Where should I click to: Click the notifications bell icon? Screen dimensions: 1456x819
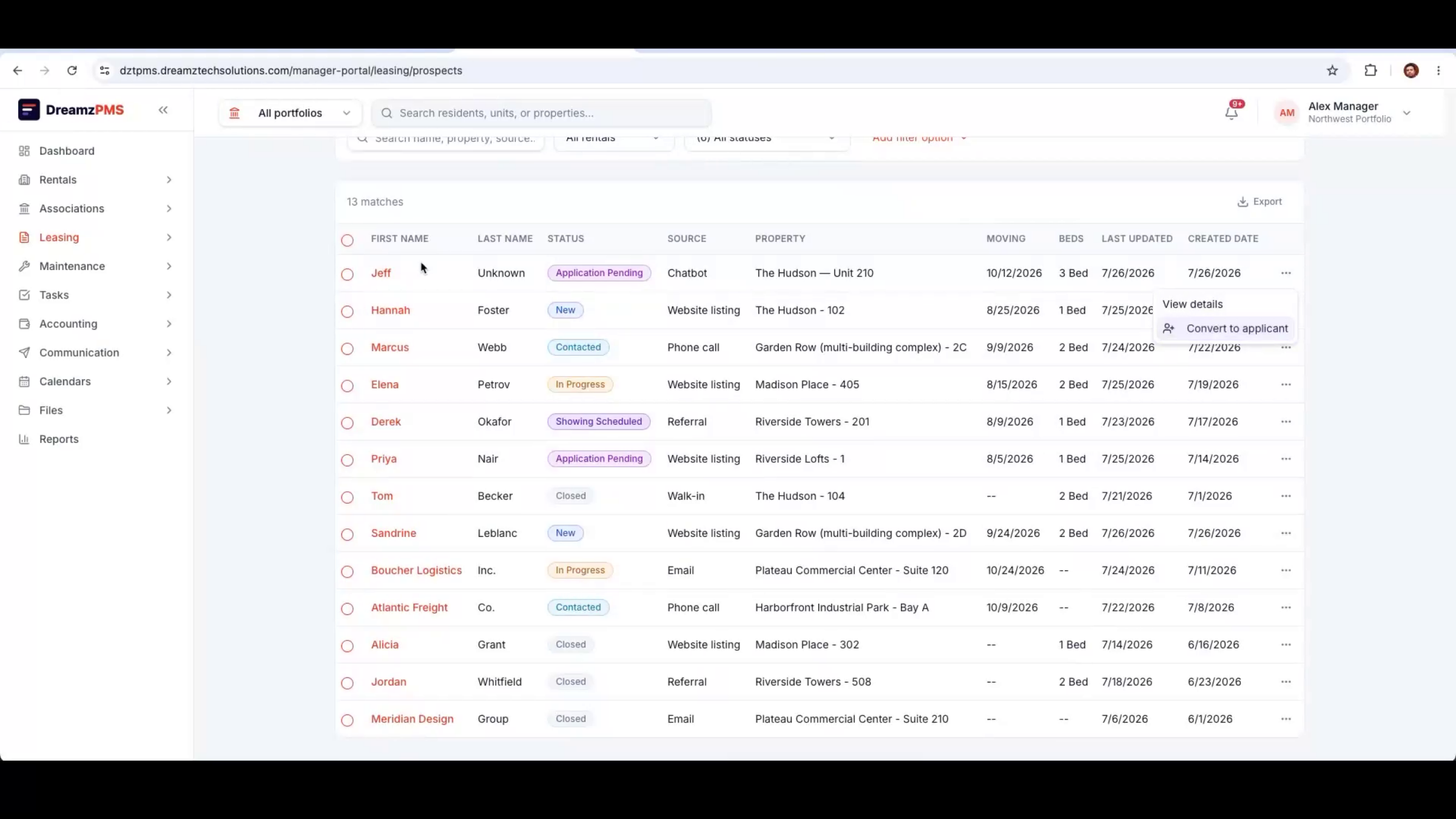(x=1231, y=113)
